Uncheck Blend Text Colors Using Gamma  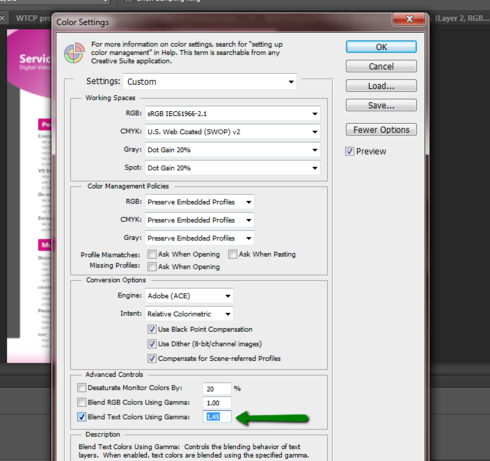[81, 417]
